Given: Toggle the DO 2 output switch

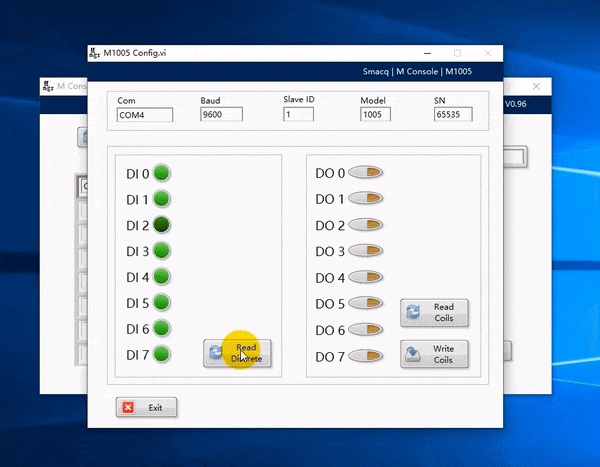Looking at the screenshot, I should tap(365, 225).
